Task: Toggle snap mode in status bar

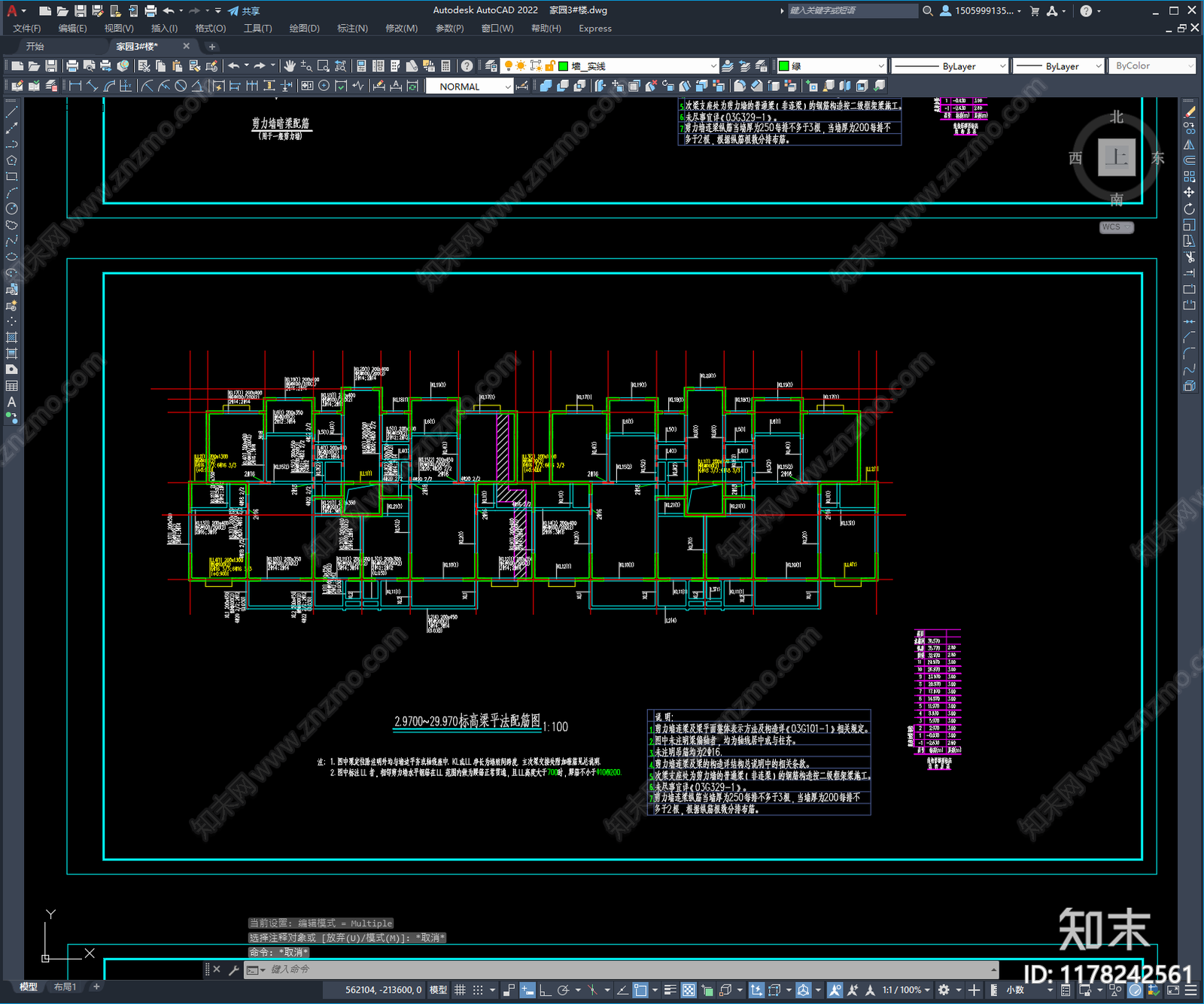Action: (x=478, y=990)
